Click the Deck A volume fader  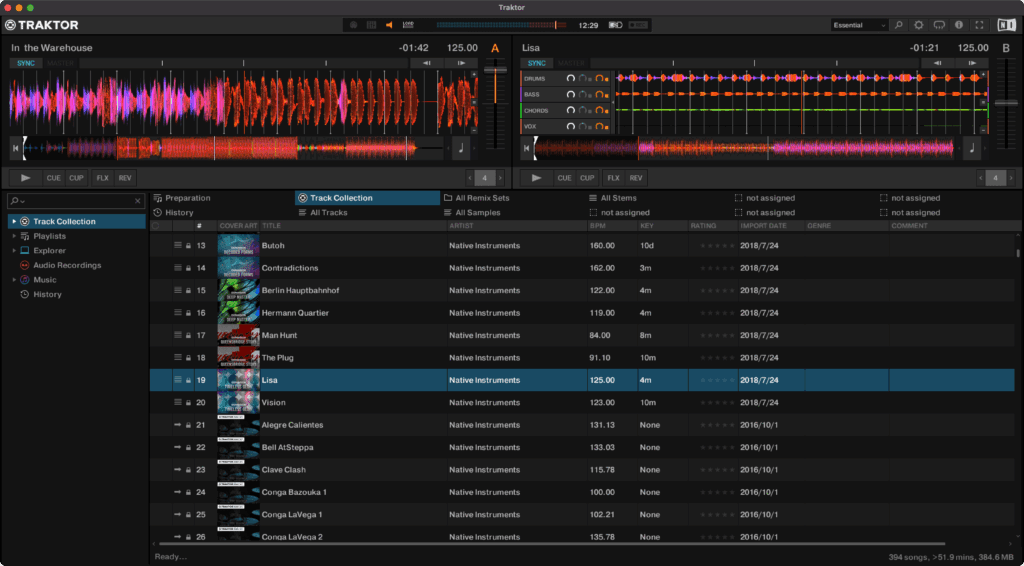pyautogui.click(x=494, y=72)
